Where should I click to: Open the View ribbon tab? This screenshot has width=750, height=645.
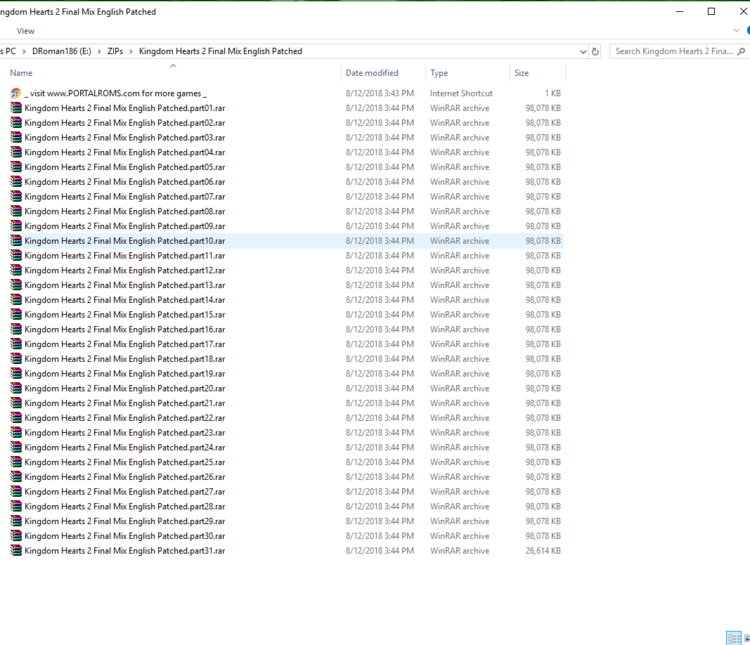[25, 31]
